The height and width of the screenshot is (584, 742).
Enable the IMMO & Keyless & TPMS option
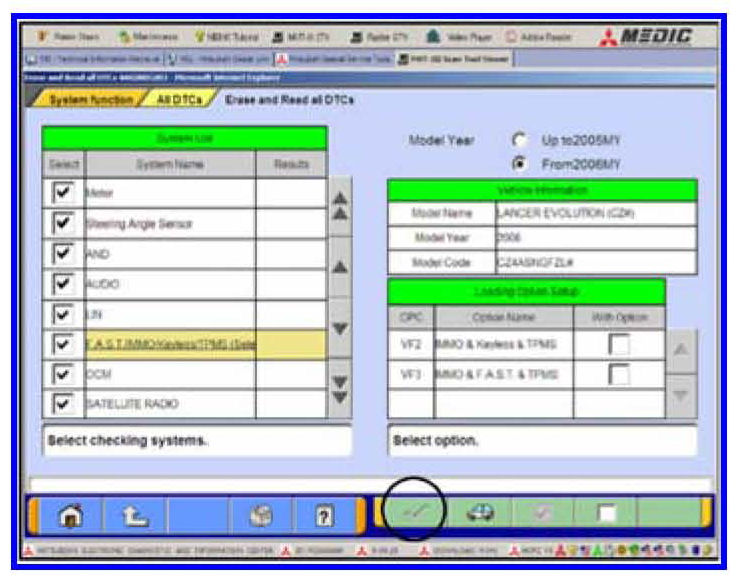(619, 345)
